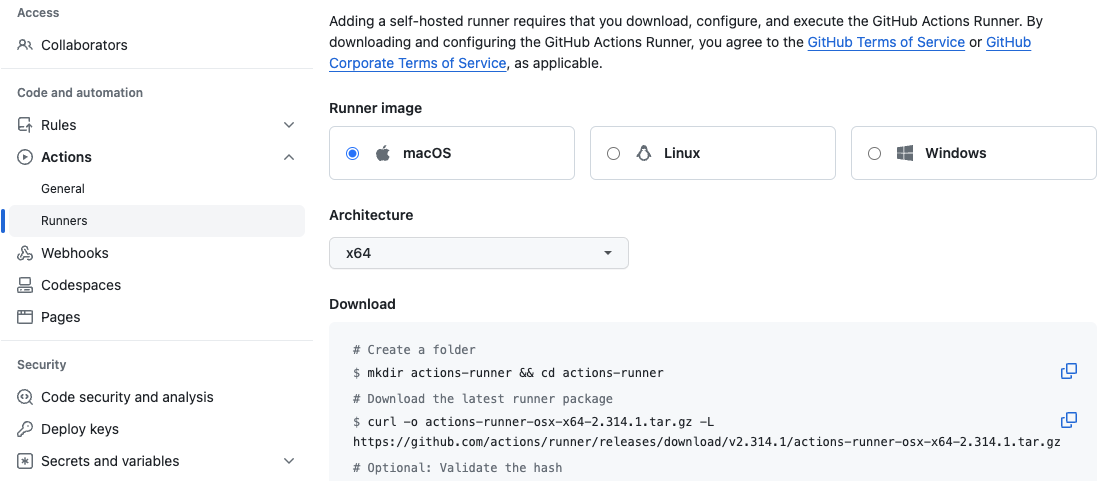Click the Linux label text
1113x481 pixels.
pos(682,153)
